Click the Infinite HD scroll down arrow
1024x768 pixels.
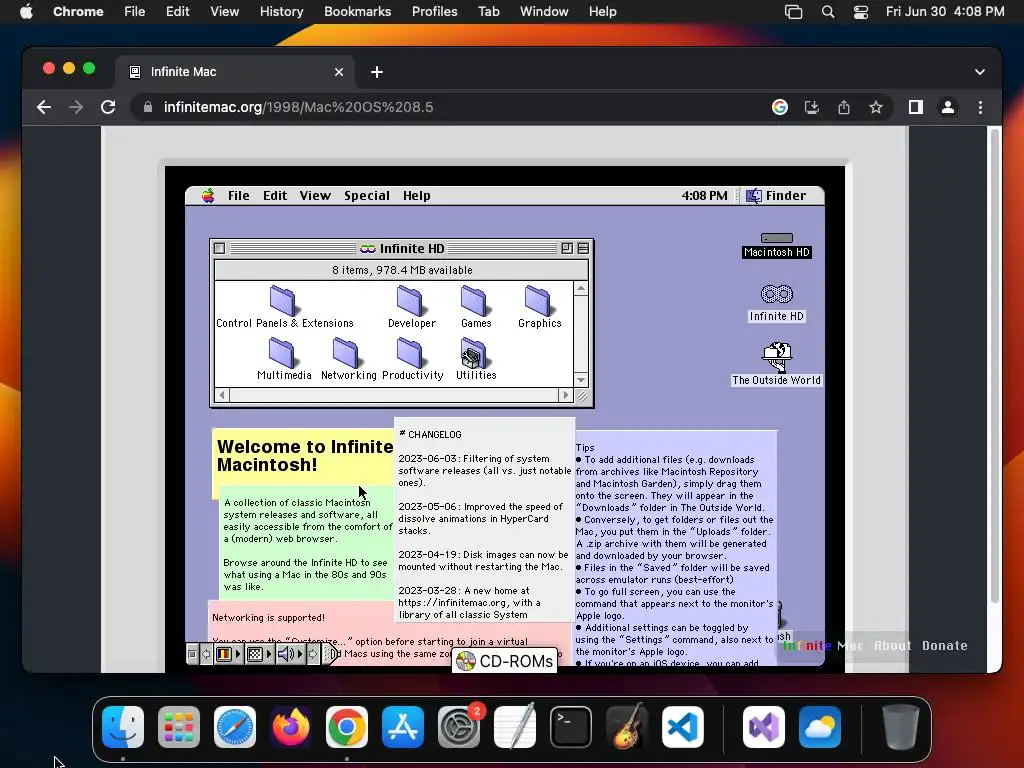581,379
